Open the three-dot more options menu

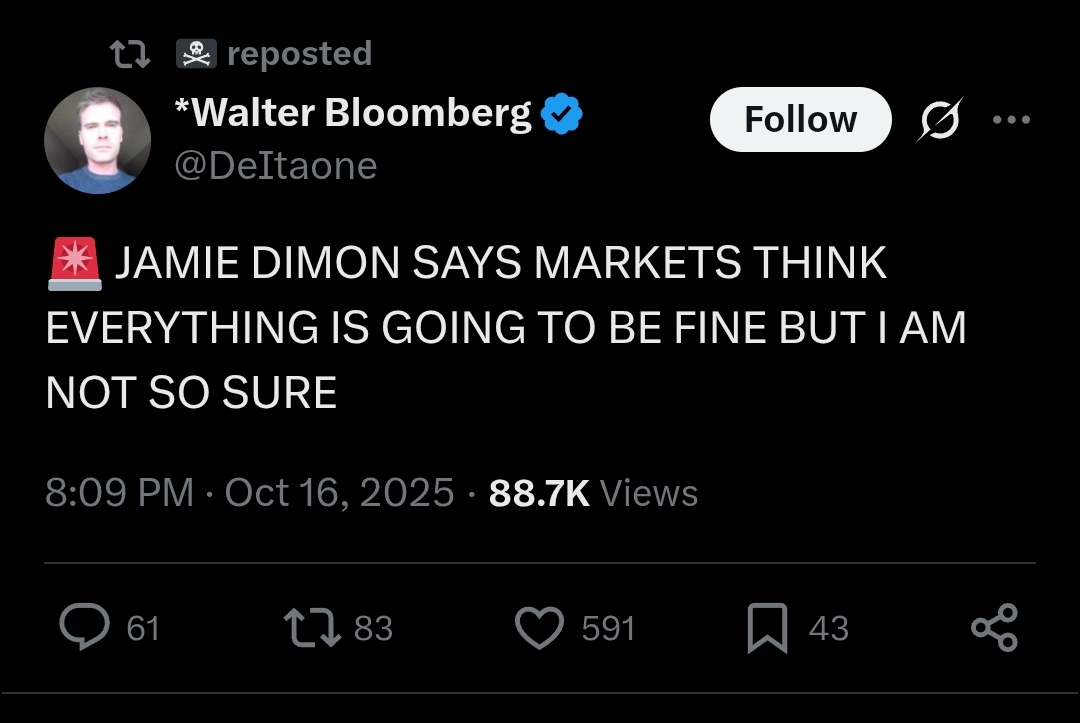1011,120
